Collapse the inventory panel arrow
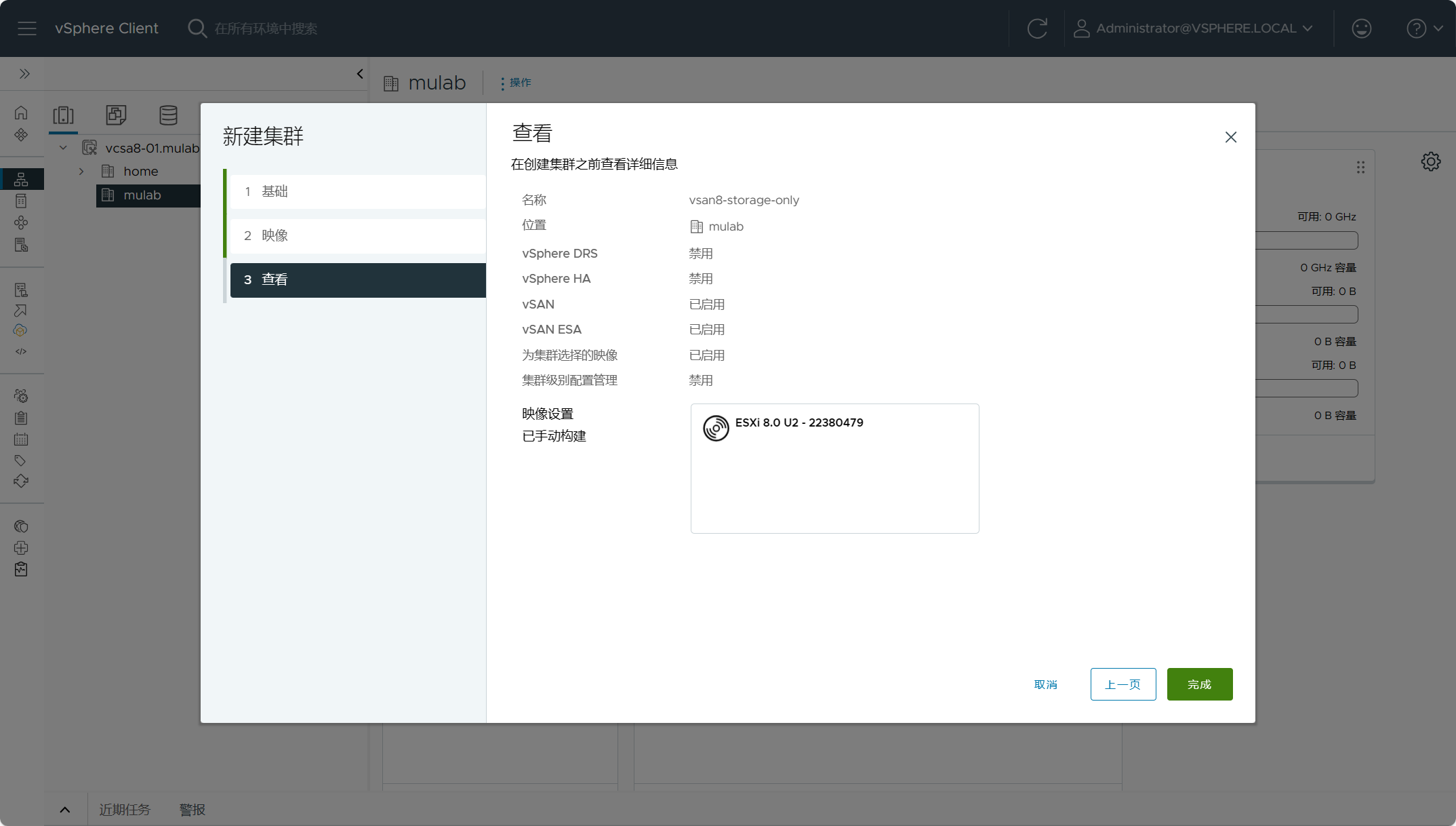Viewport: 1456px width, 826px height. pos(360,73)
